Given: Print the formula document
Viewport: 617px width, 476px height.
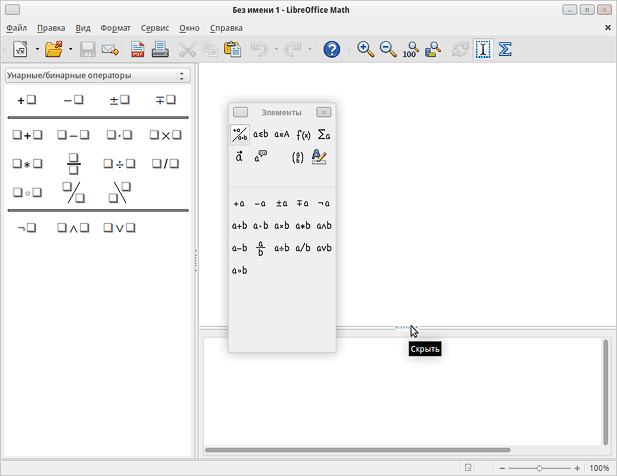Looking at the screenshot, I should [x=160, y=50].
